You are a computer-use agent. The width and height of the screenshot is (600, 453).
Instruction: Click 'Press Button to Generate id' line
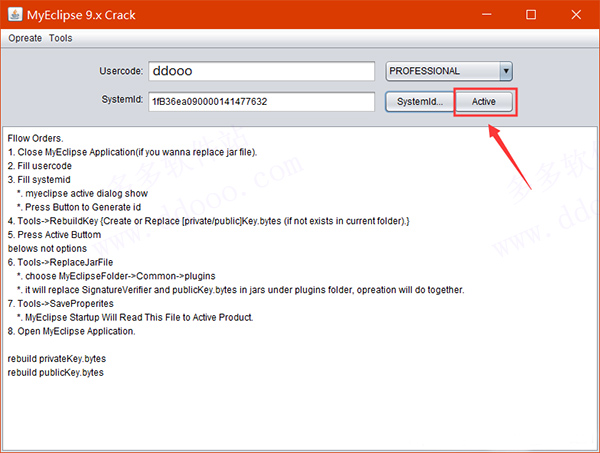pyautogui.click(x=79, y=207)
